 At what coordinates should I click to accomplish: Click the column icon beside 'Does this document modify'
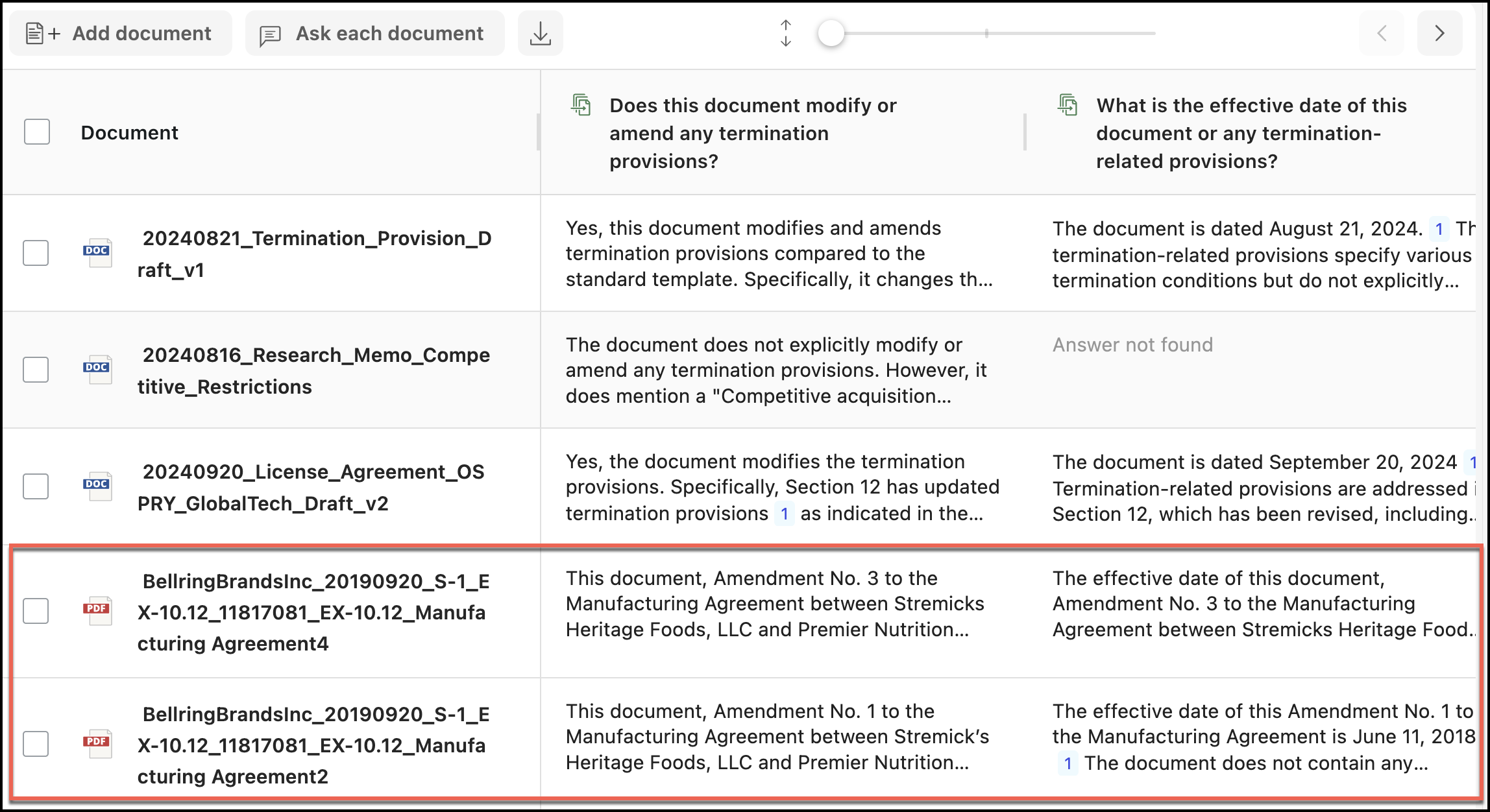click(x=581, y=105)
